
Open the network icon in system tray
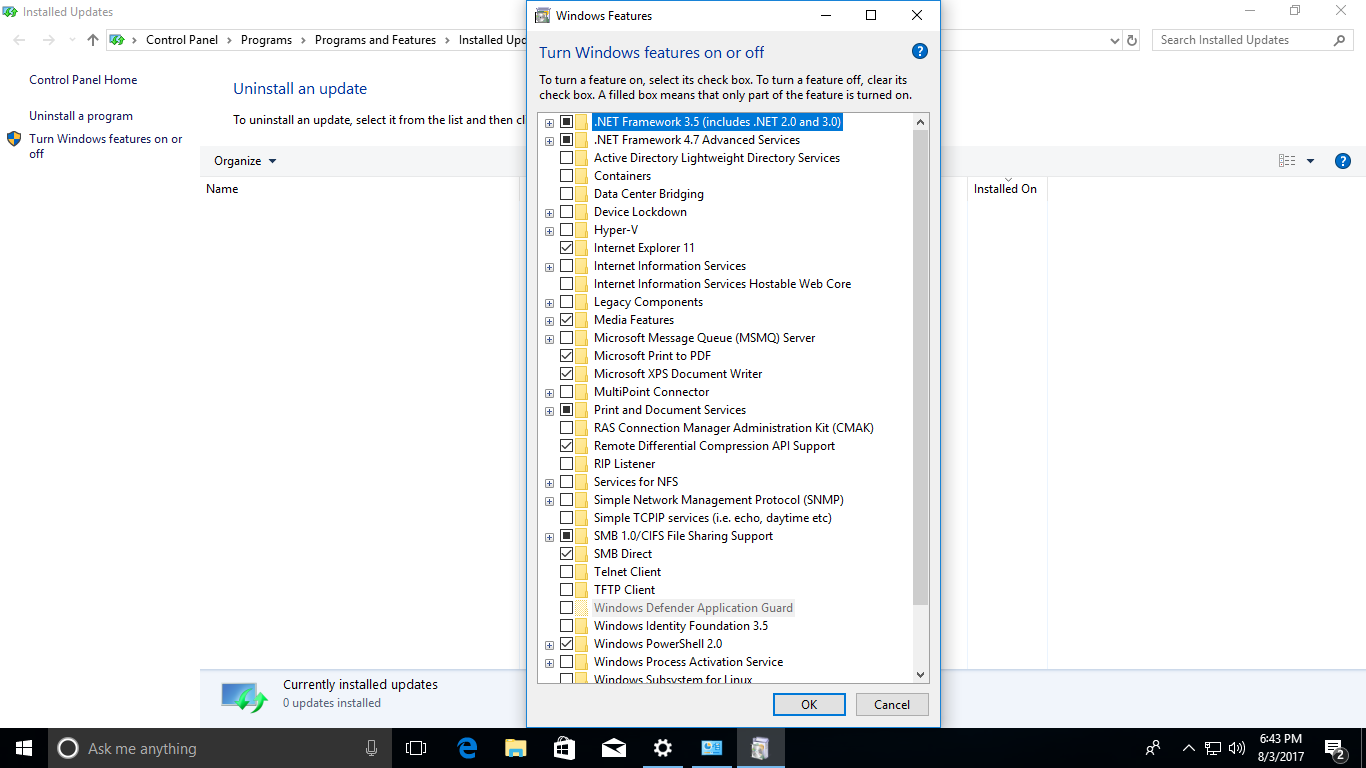[1212, 748]
